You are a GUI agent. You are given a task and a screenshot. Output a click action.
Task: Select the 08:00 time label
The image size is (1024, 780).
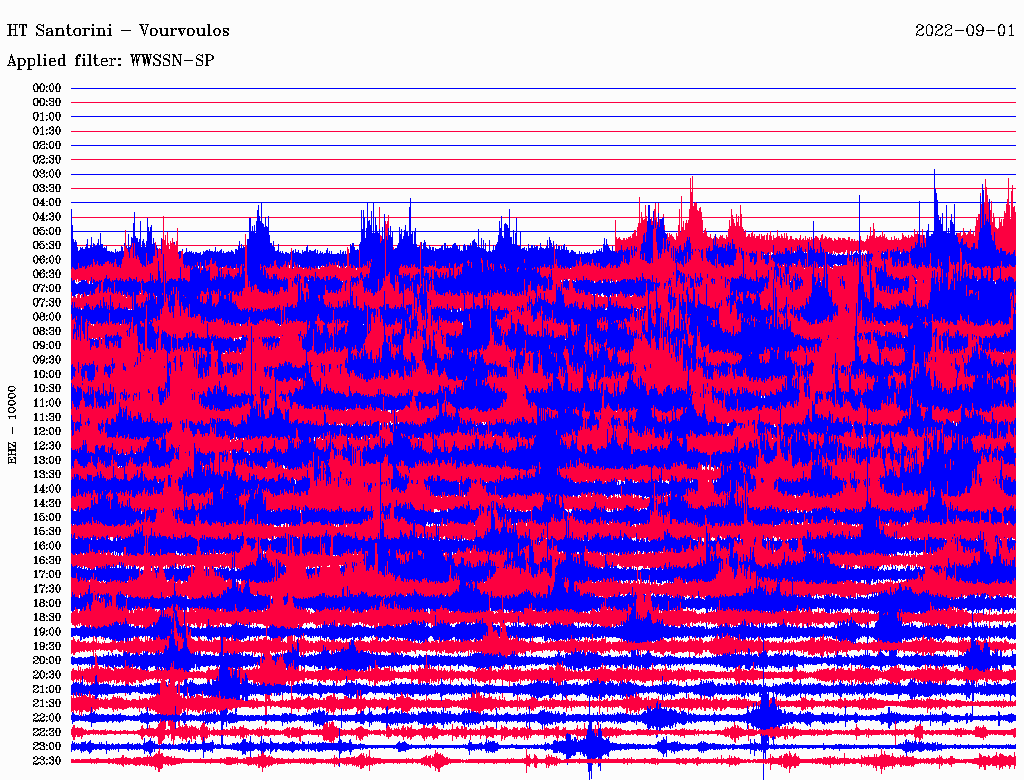47,317
